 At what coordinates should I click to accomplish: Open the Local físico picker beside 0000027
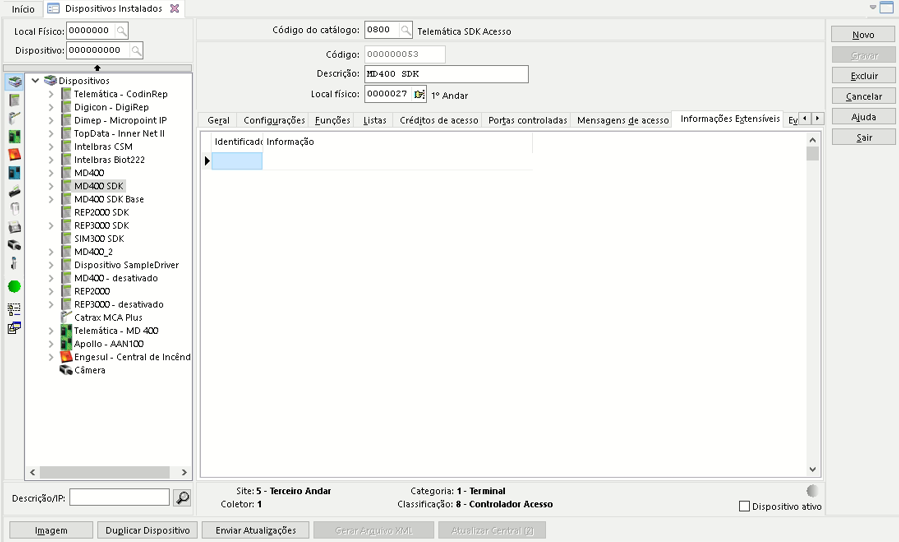click(x=419, y=95)
